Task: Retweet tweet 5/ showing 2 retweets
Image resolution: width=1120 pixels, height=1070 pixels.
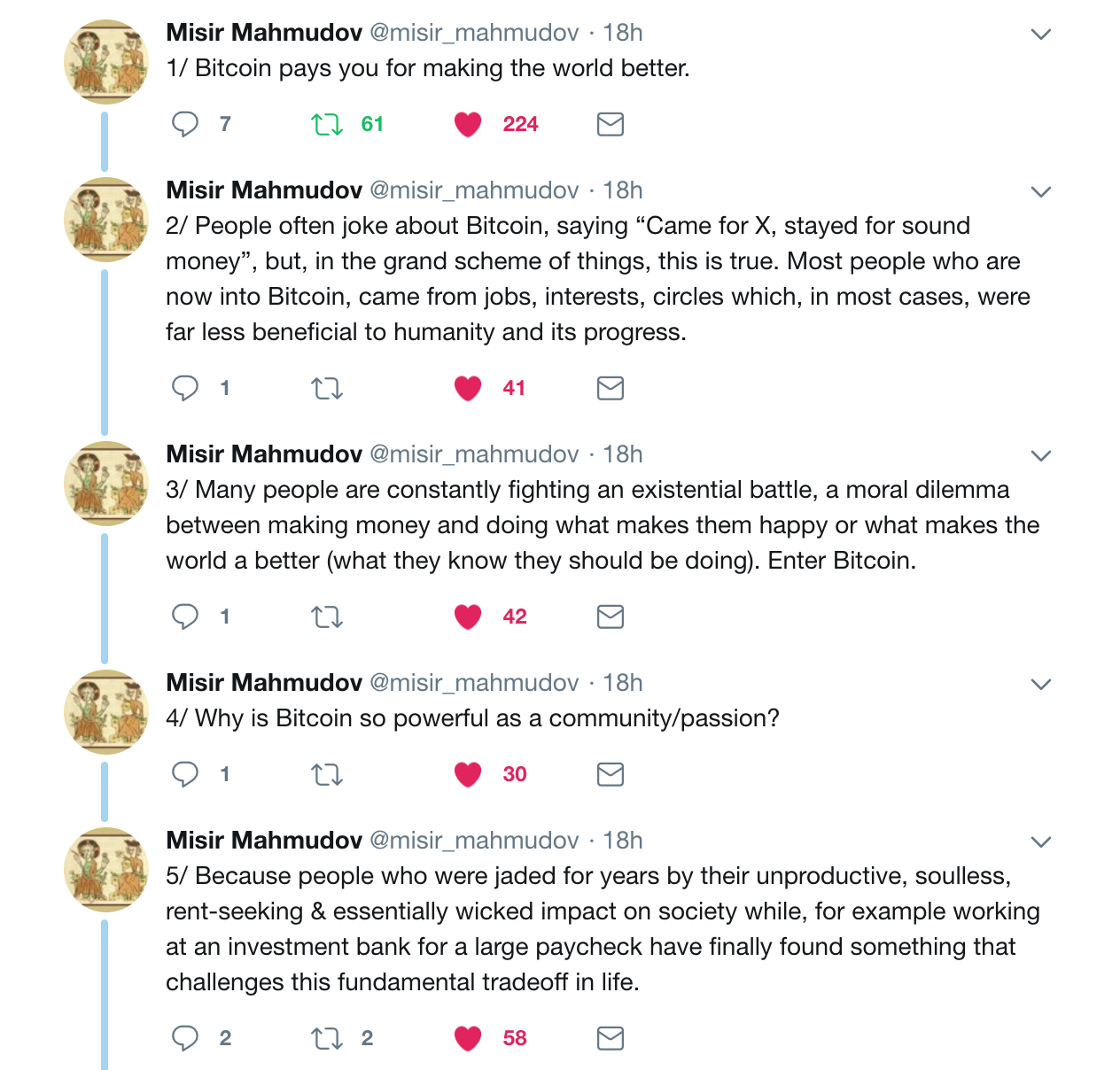Action: (327, 1038)
